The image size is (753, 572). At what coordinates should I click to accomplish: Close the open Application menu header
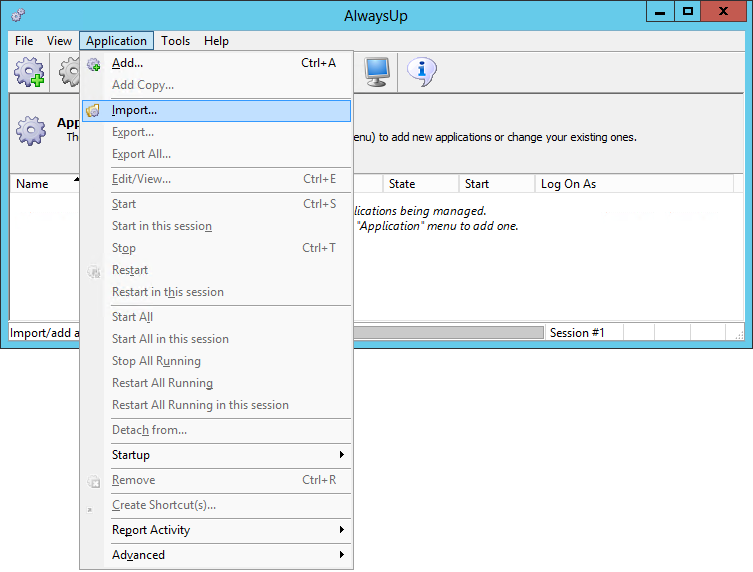click(x=116, y=41)
